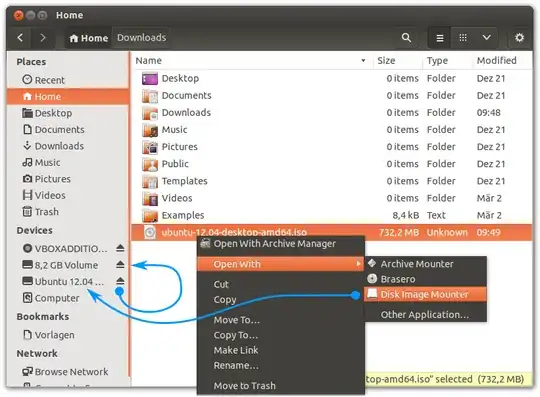
Task: Choose Cut from context menu
Action: 281,284
